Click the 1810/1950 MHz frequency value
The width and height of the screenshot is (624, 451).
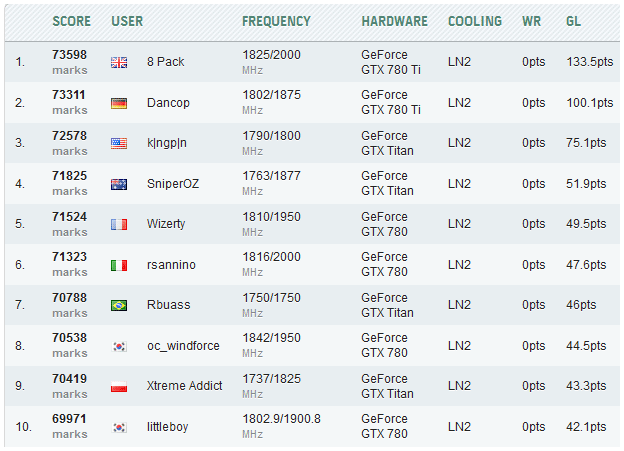(271, 224)
